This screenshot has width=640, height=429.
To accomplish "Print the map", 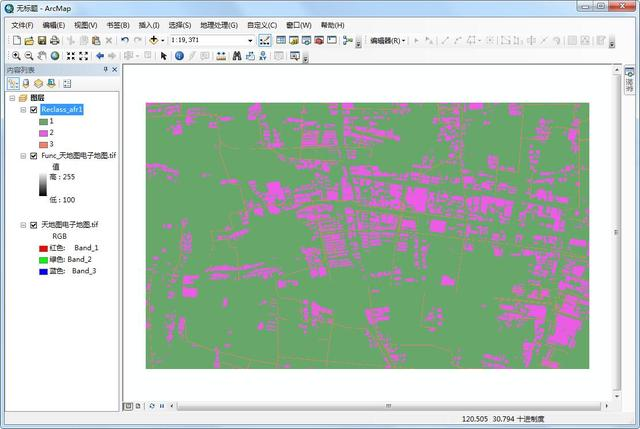I will pos(54,40).
